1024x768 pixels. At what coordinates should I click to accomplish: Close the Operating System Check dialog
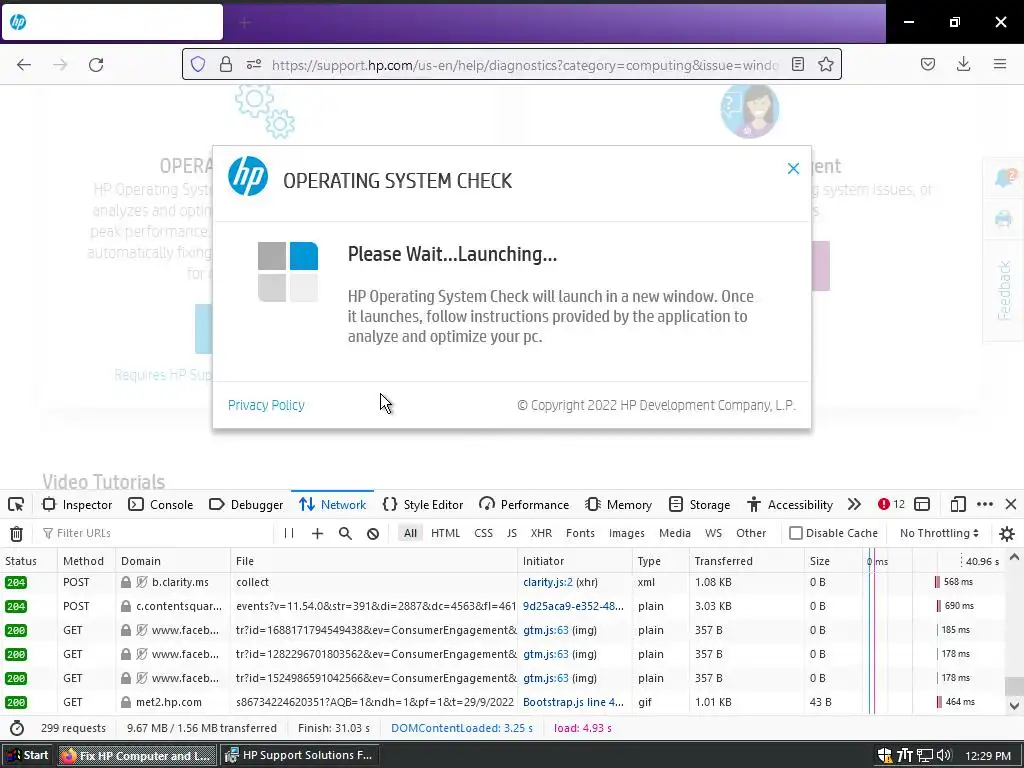[793, 168]
